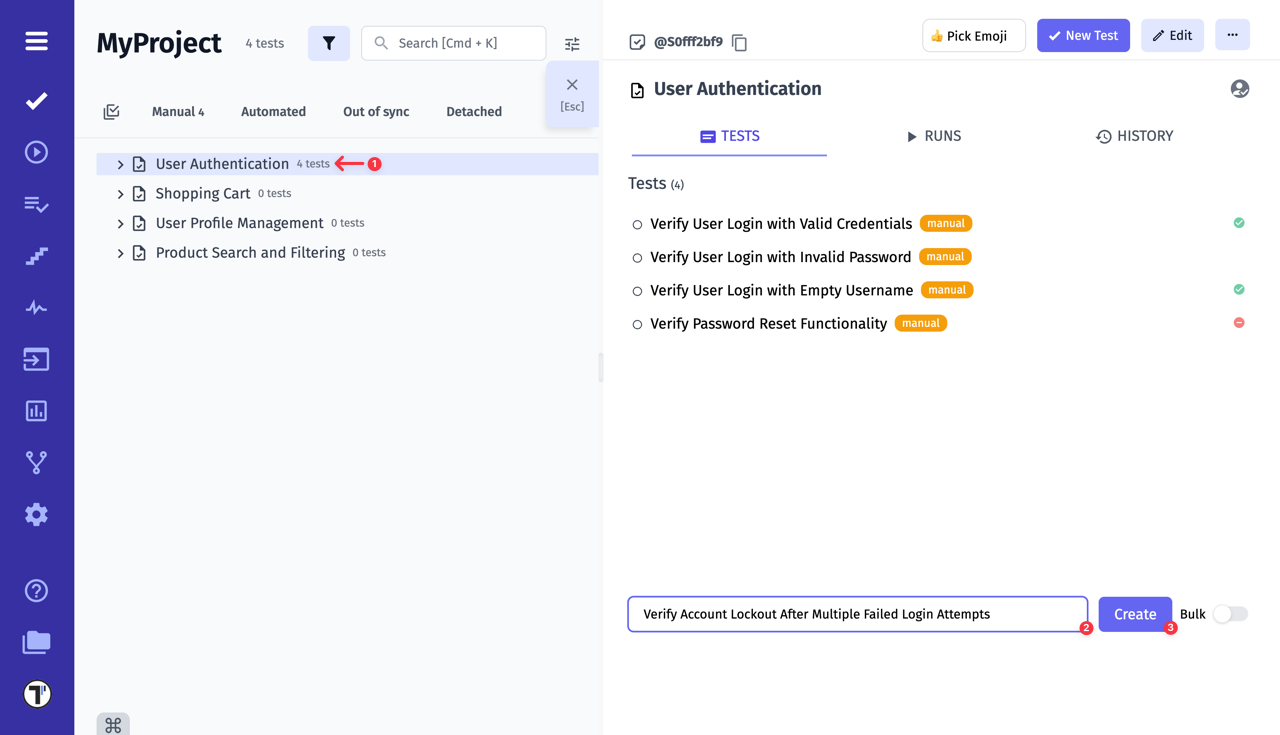The width and height of the screenshot is (1280, 735).
Task: Copy the @S0fff2bf9 identifier using copy icon
Action: point(739,42)
